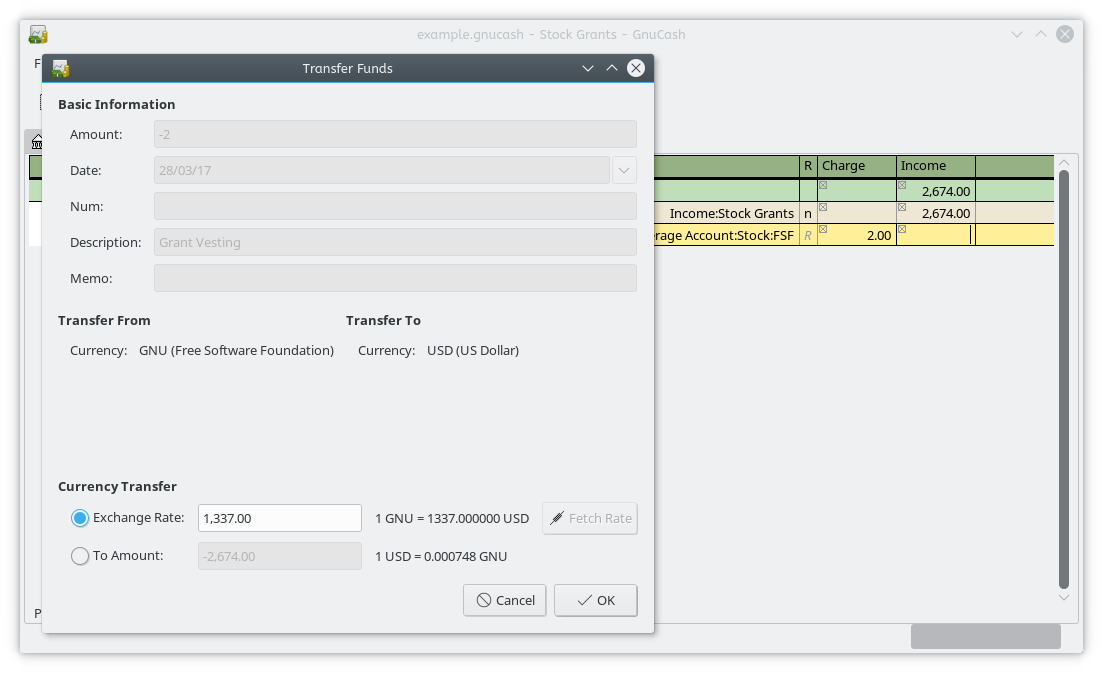Open the Date dropdown calendar arrow
Image resolution: width=1103 pixels, height=673 pixels.
click(624, 170)
